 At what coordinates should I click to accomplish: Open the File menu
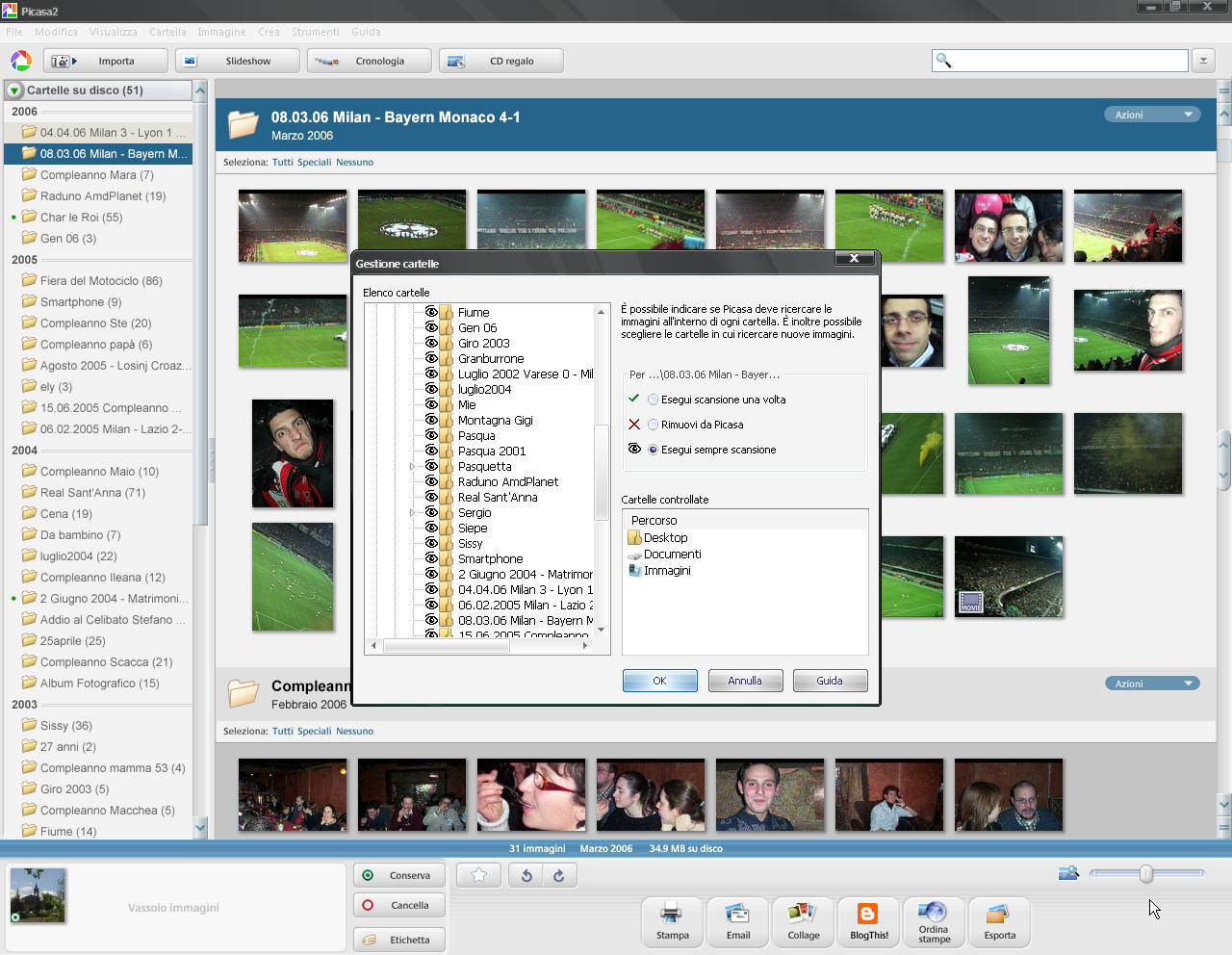click(13, 32)
